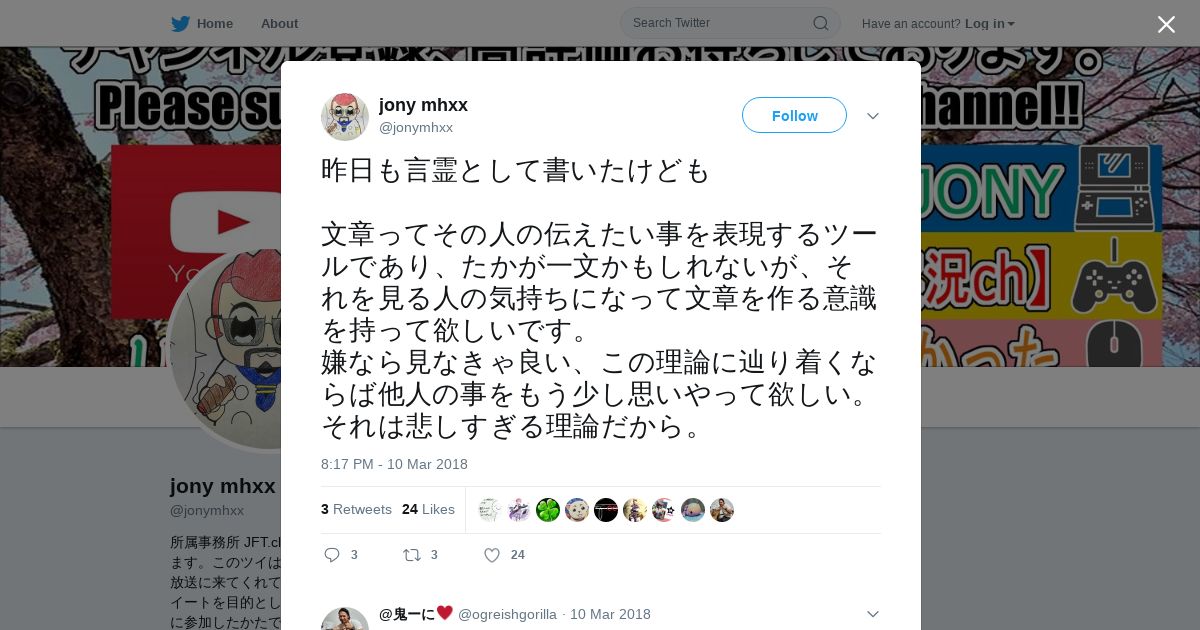The width and height of the screenshot is (1200, 630).
Task: Close the tweet overlay with the X
Action: 1166,24
